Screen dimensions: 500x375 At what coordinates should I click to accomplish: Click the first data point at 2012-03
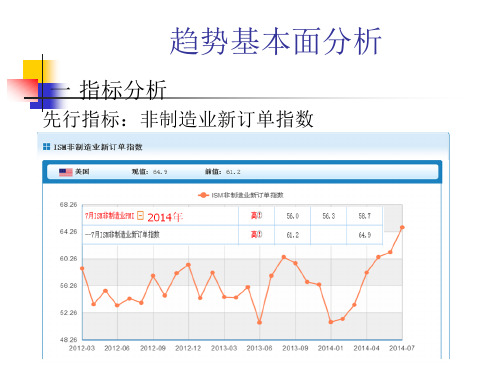pos(82,268)
